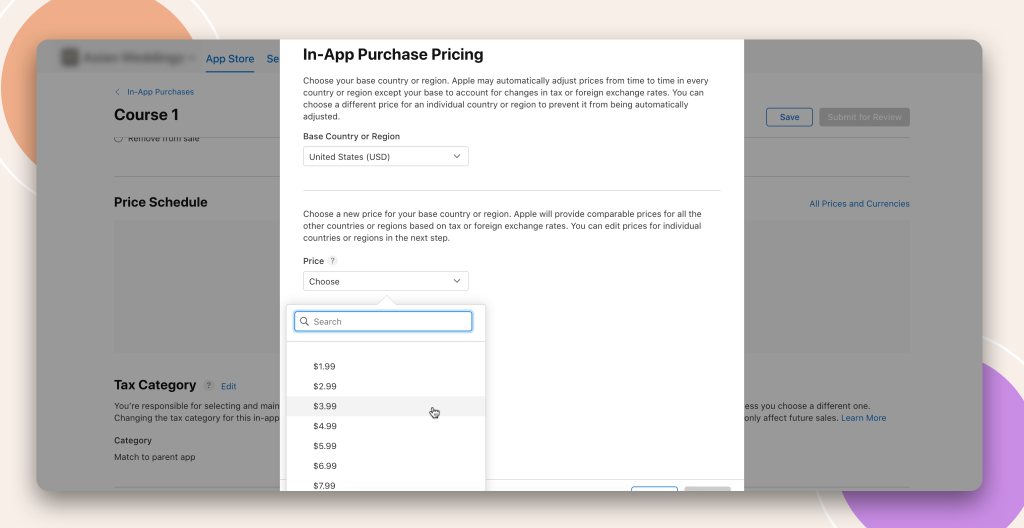Switch to the App Store tab
Image resolution: width=1024 pixels, height=528 pixels.
(230, 59)
